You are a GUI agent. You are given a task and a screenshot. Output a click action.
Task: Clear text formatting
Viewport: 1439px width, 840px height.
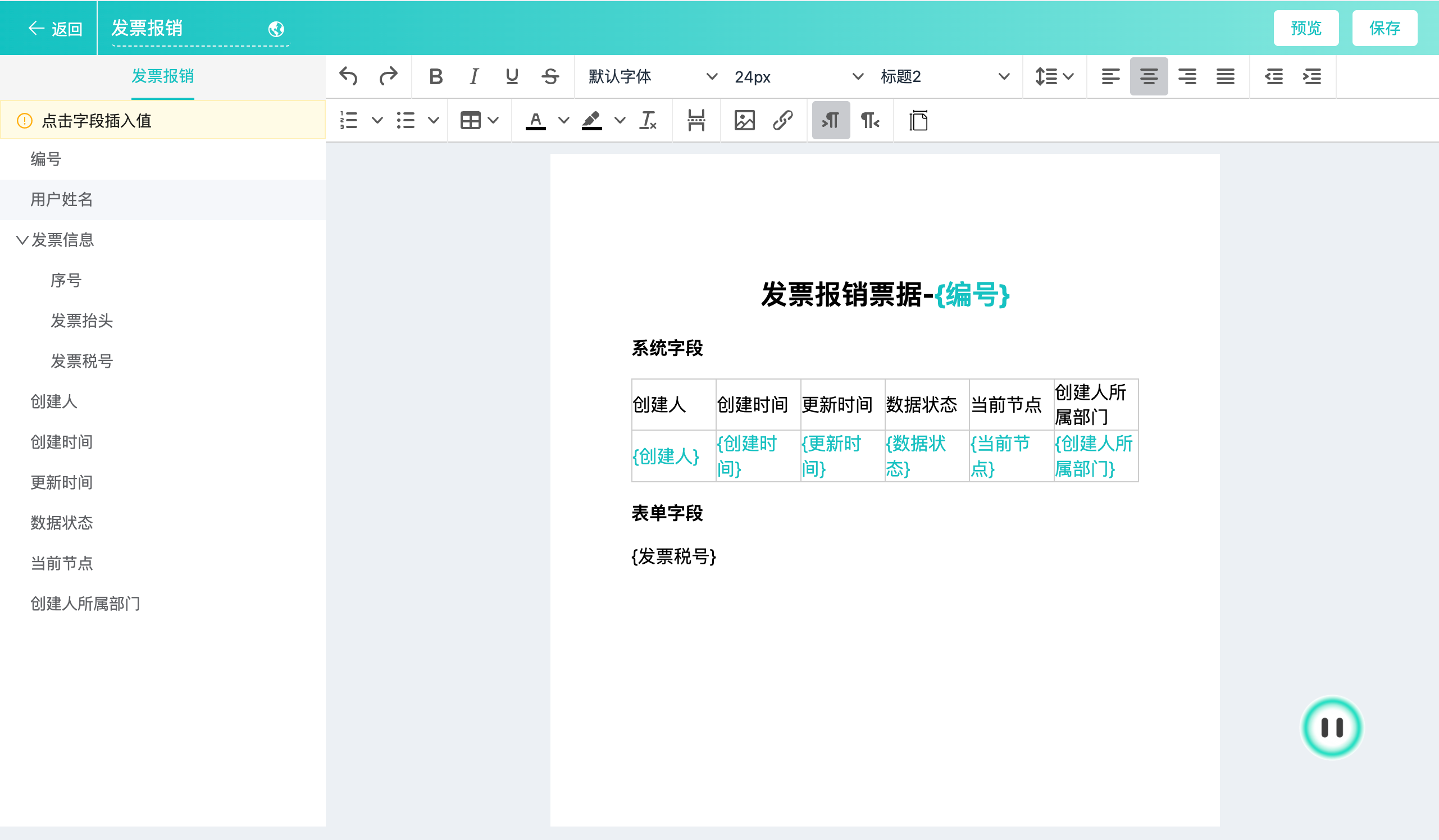pyautogui.click(x=648, y=120)
